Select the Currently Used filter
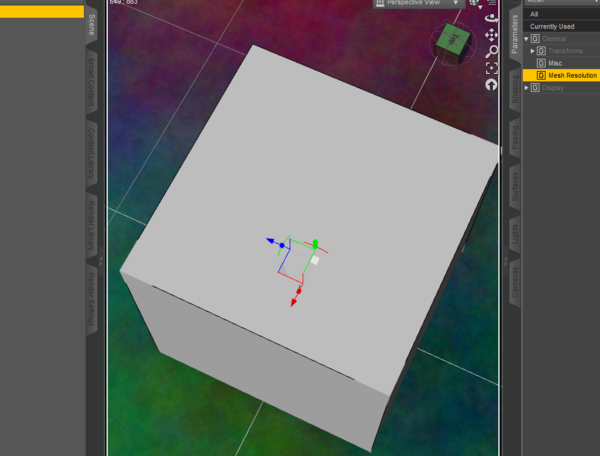This screenshot has height=456, width=600. (x=561, y=26)
